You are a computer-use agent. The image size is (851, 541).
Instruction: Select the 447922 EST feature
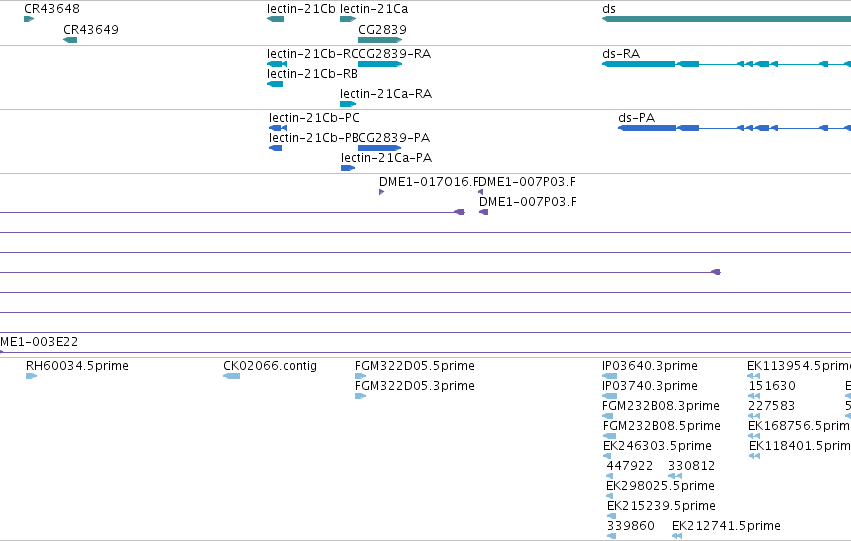[609, 476]
